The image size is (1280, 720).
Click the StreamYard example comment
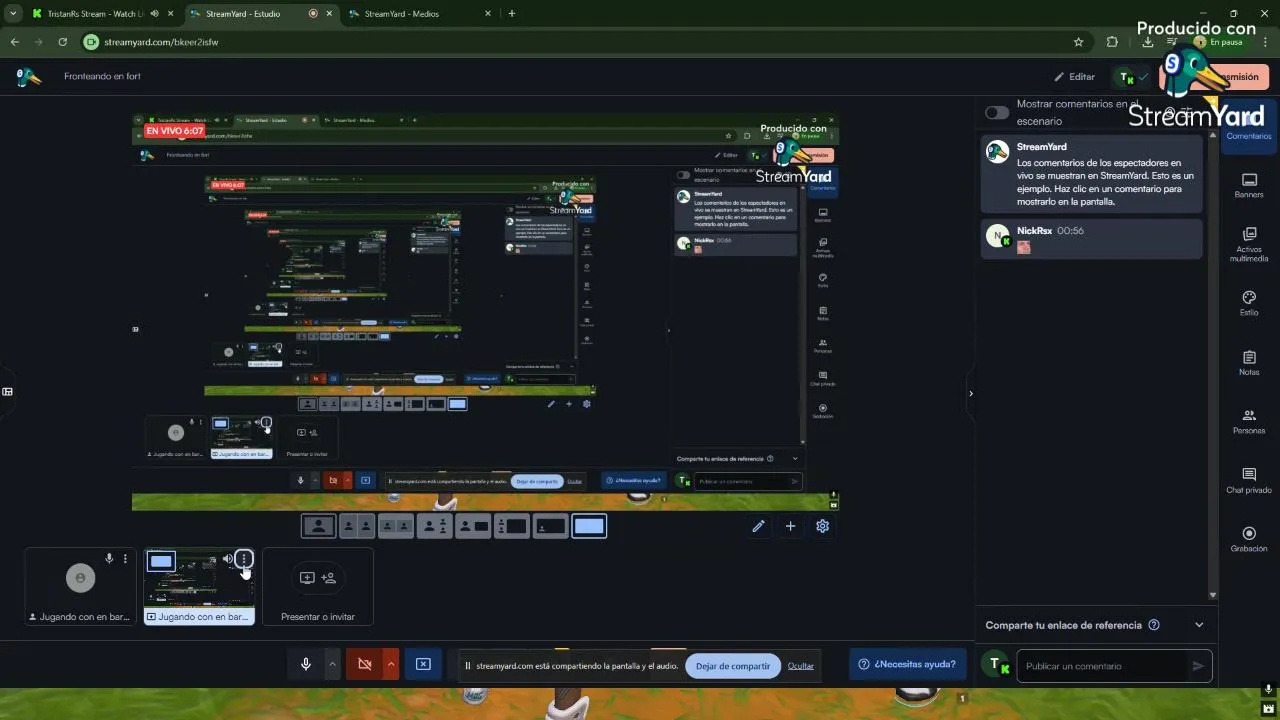tap(1092, 174)
